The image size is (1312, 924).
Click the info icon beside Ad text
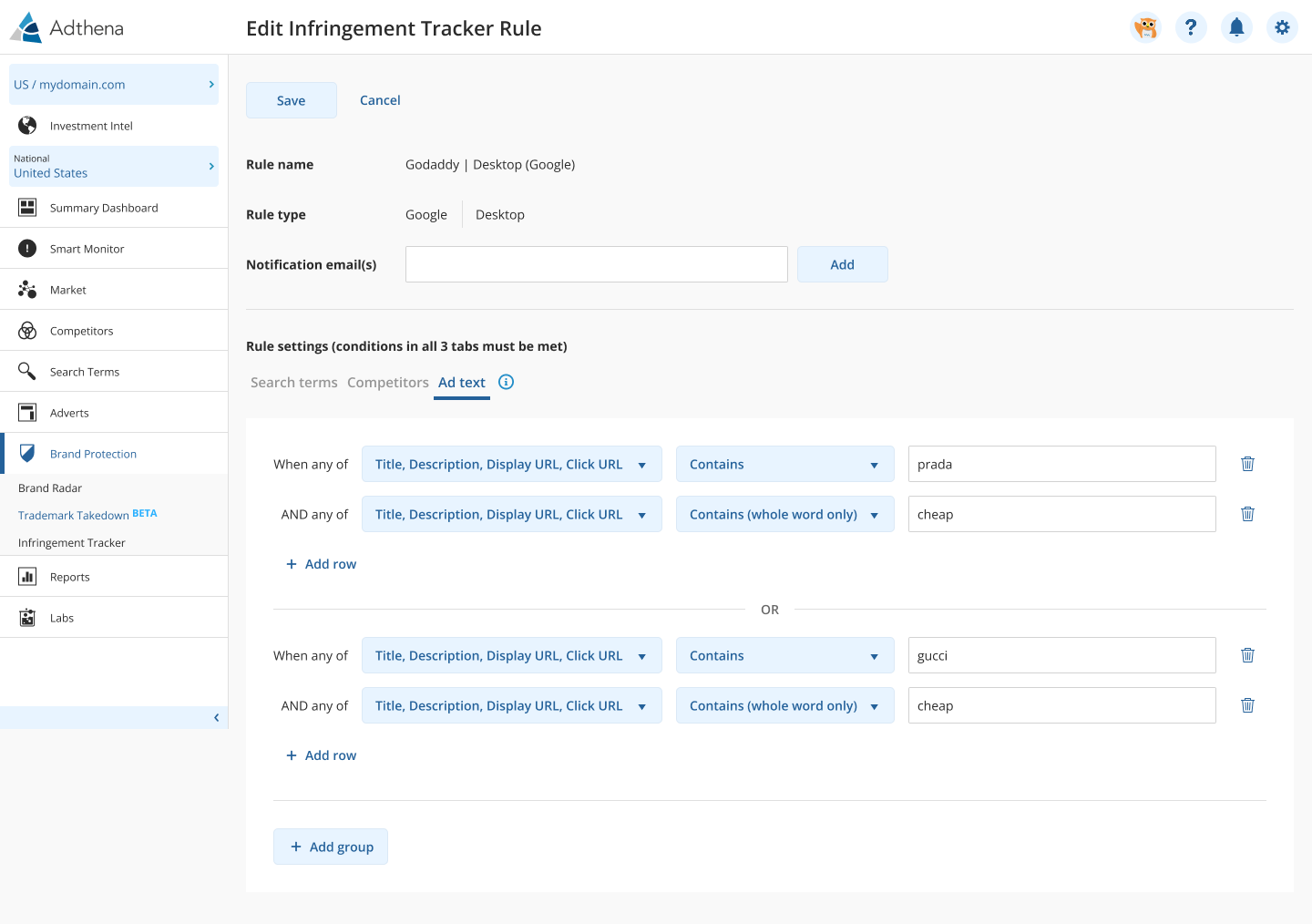507,382
